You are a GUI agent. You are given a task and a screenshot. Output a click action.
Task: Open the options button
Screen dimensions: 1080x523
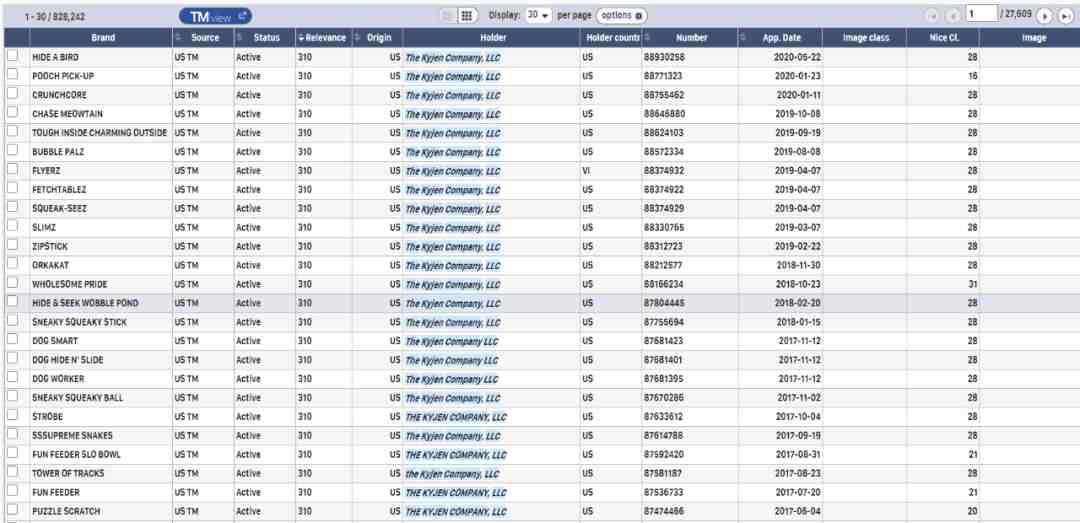621,15
